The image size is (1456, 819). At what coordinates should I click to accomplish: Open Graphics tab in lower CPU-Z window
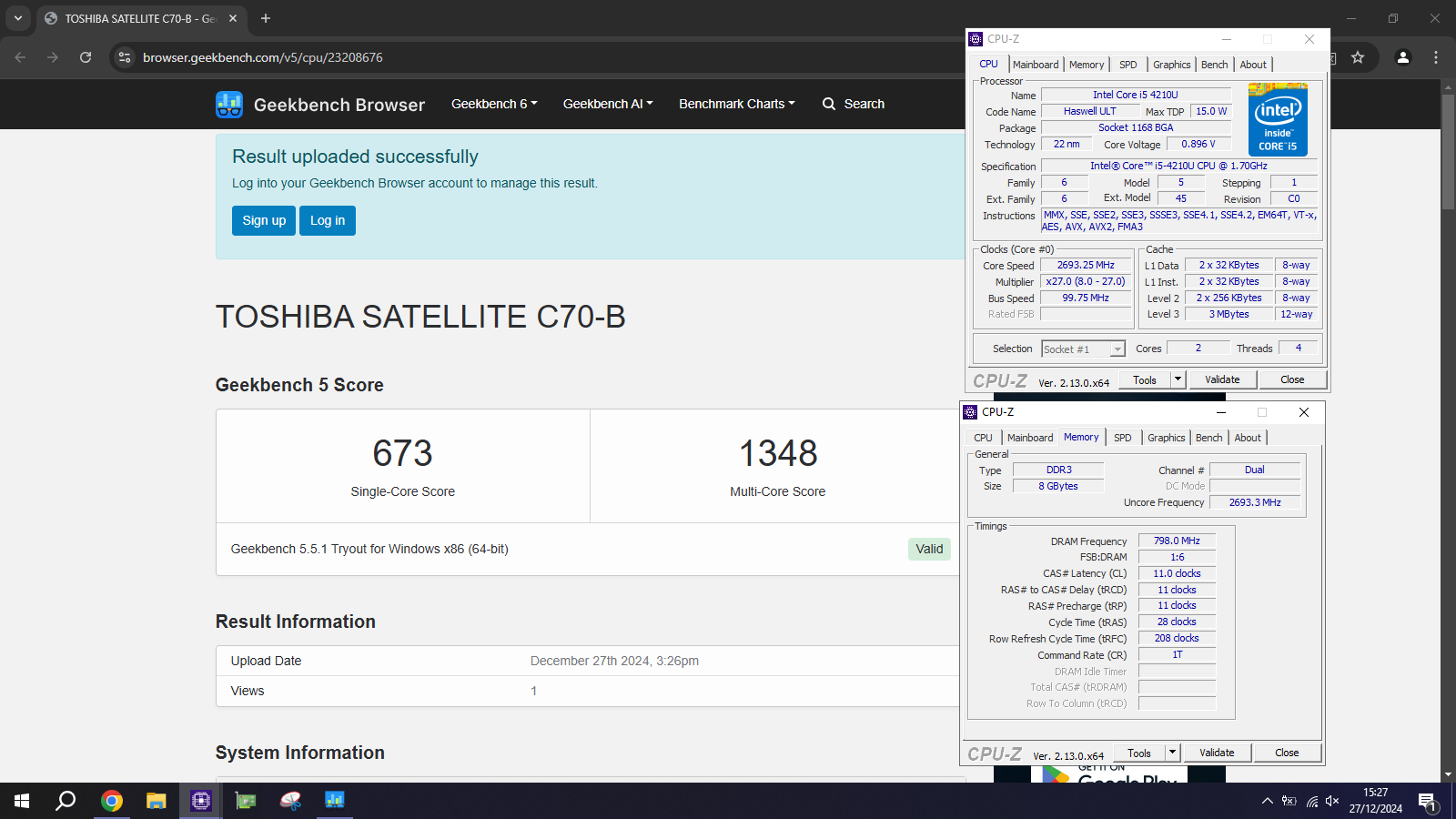[1166, 438]
